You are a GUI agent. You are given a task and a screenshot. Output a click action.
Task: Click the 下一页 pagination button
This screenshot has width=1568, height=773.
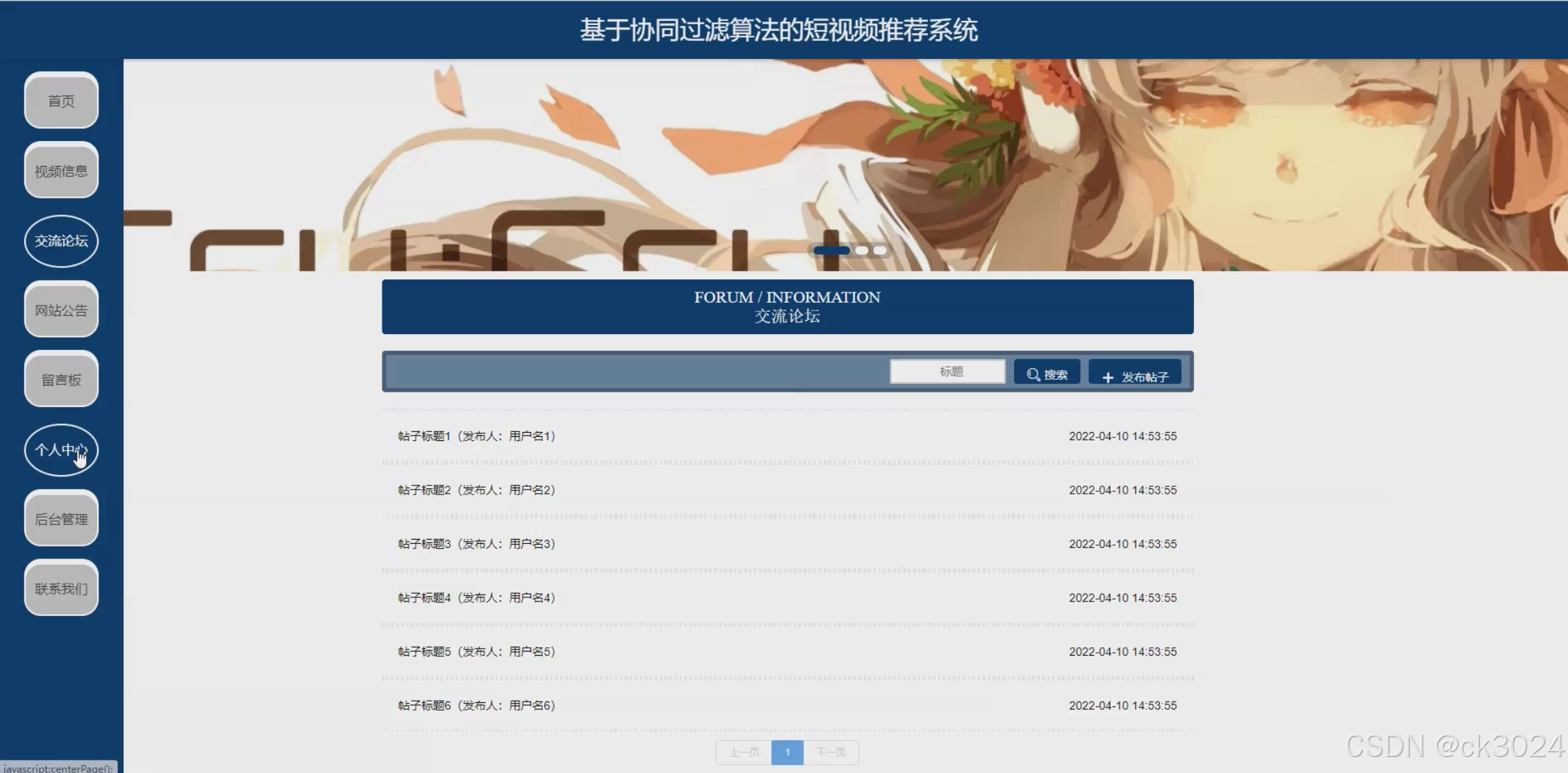pos(831,752)
